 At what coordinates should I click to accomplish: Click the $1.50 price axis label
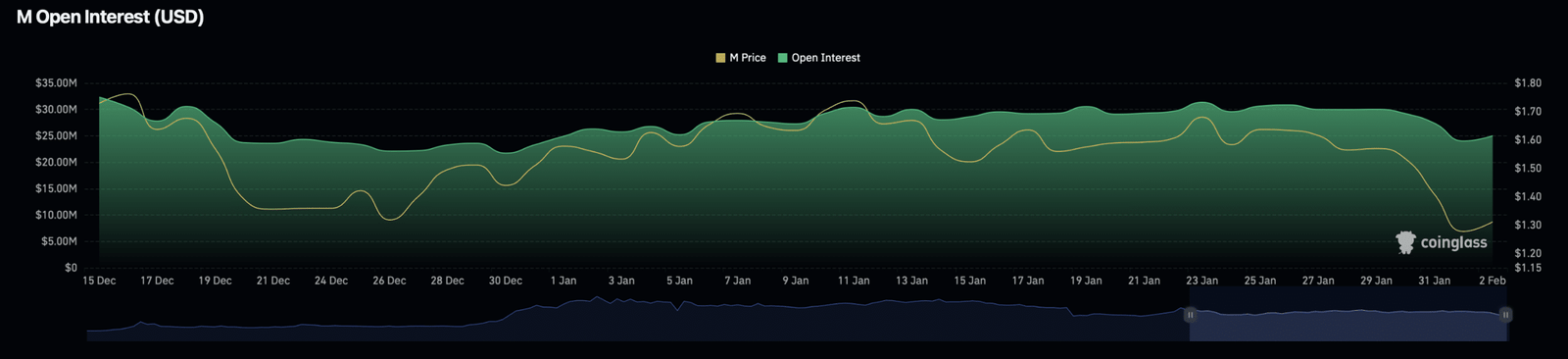tap(1528, 169)
